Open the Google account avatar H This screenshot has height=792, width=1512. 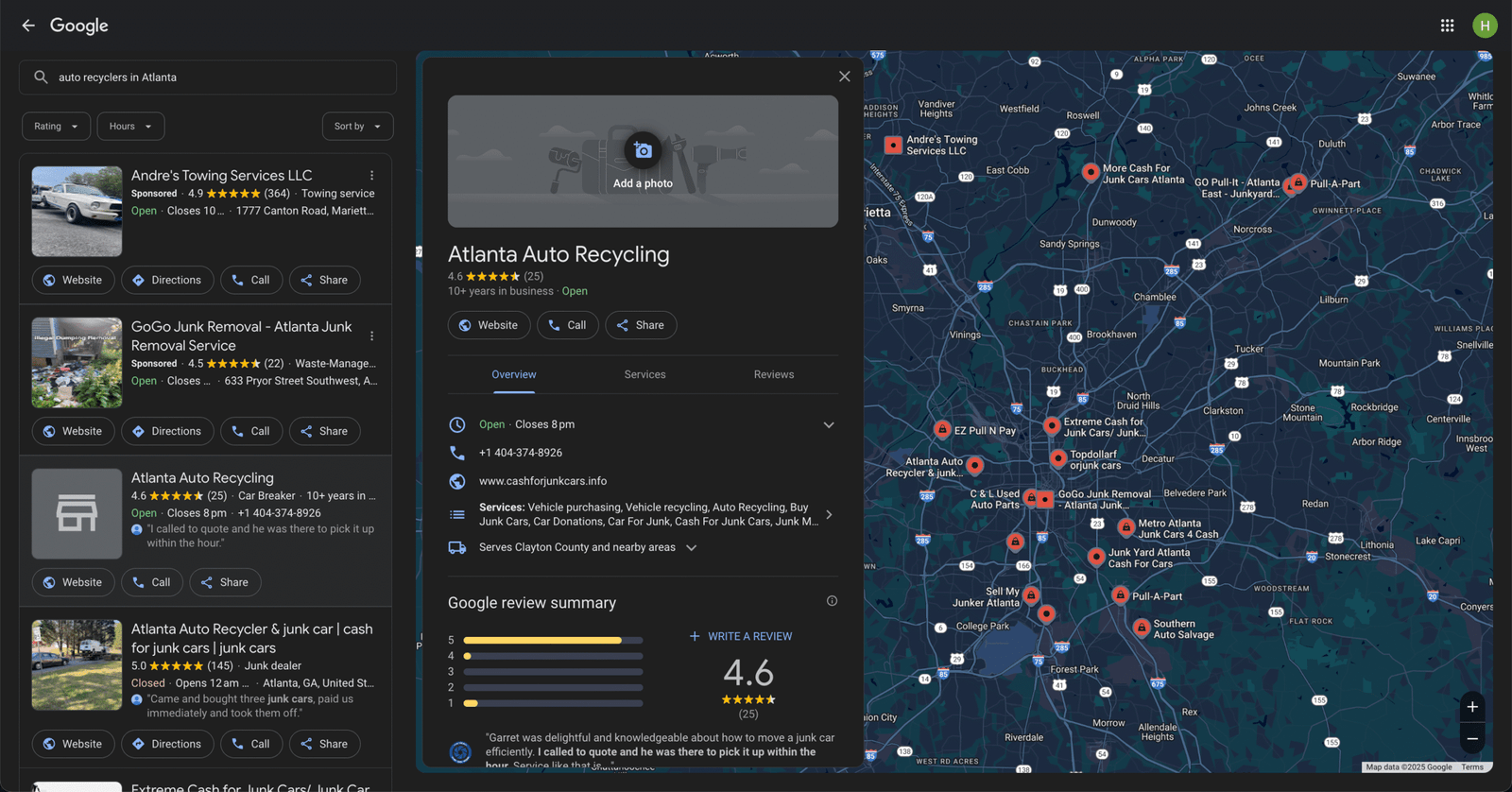[x=1485, y=26]
